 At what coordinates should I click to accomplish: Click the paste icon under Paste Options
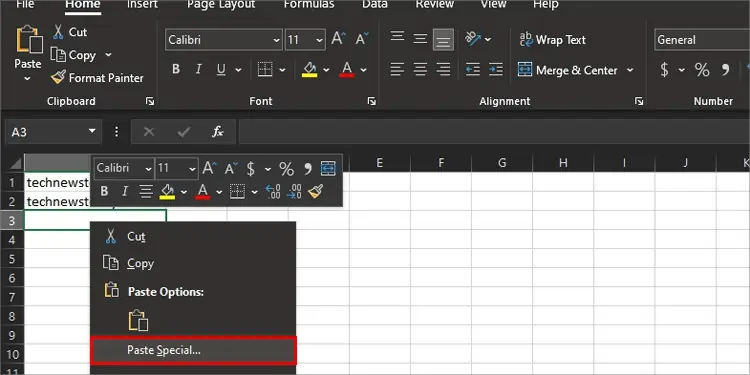point(138,320)
